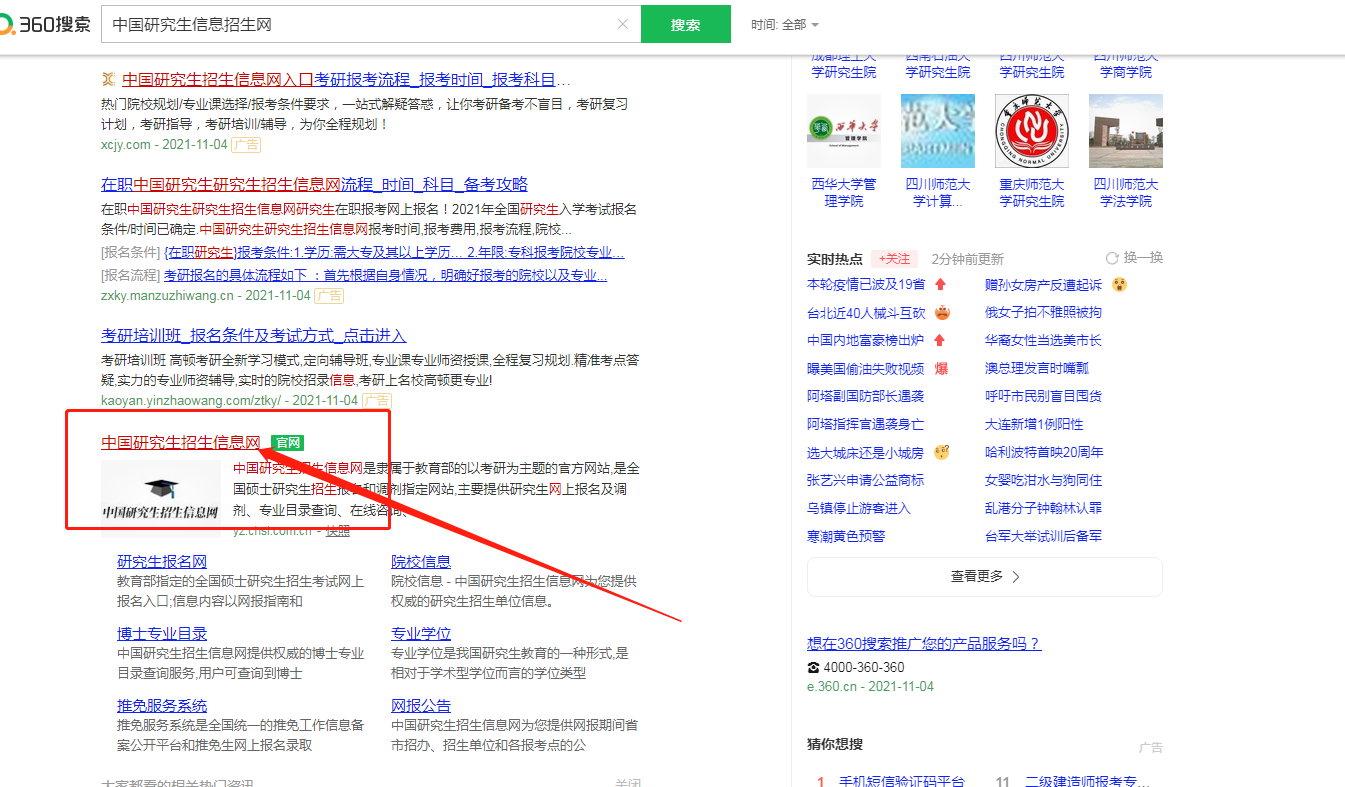
Task: Open hot topic 本轮疫情已波及19省
Action: coord(866,285)
